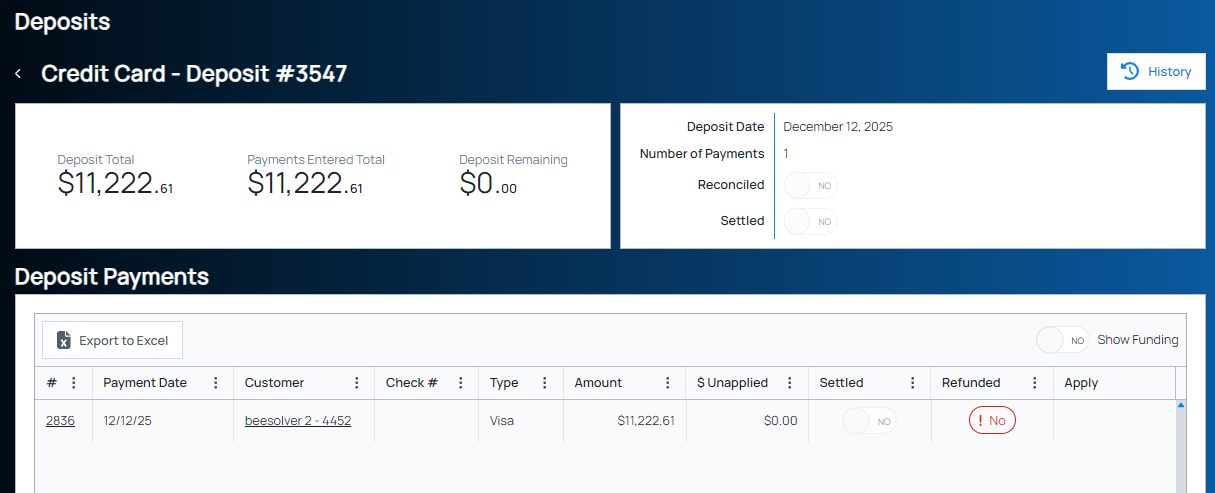Sort by the Refunded column header
This screenshot has height=493, width=1215.
click(x=971, y=383)
